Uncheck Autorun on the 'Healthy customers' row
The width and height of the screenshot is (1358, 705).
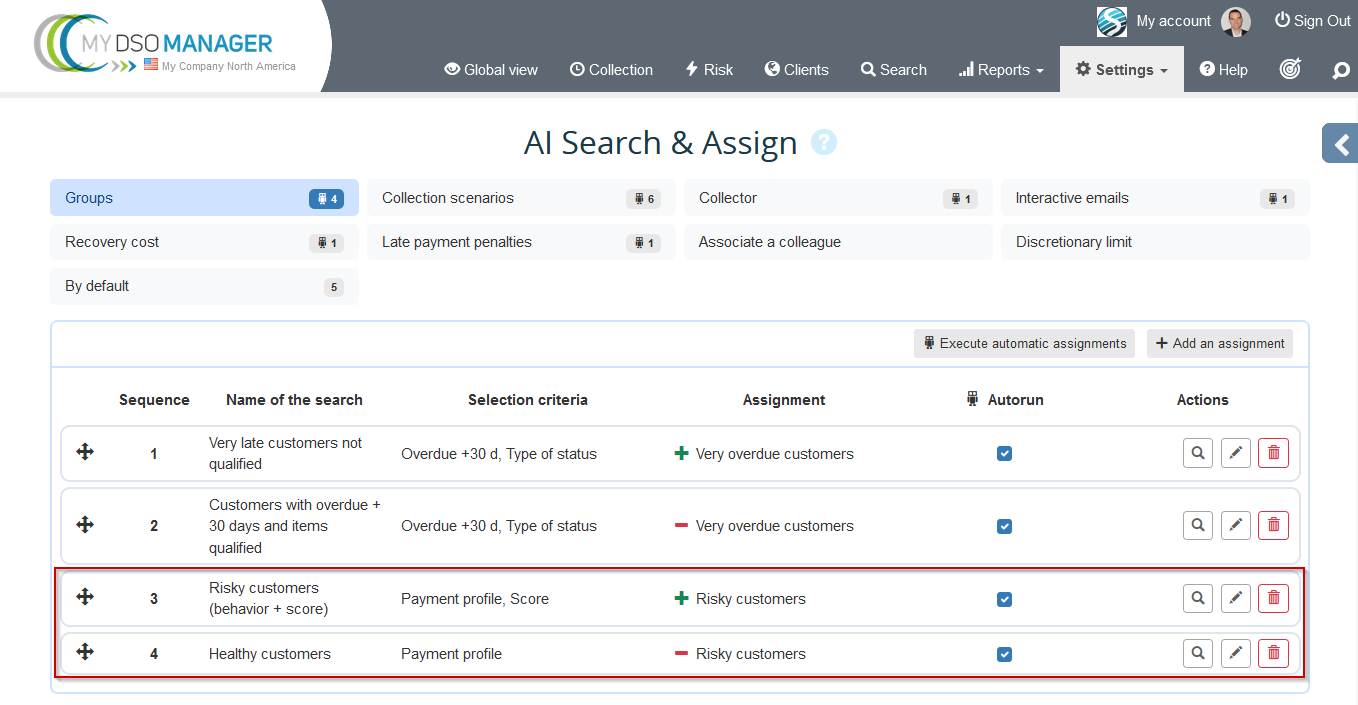coord(1004,653)
